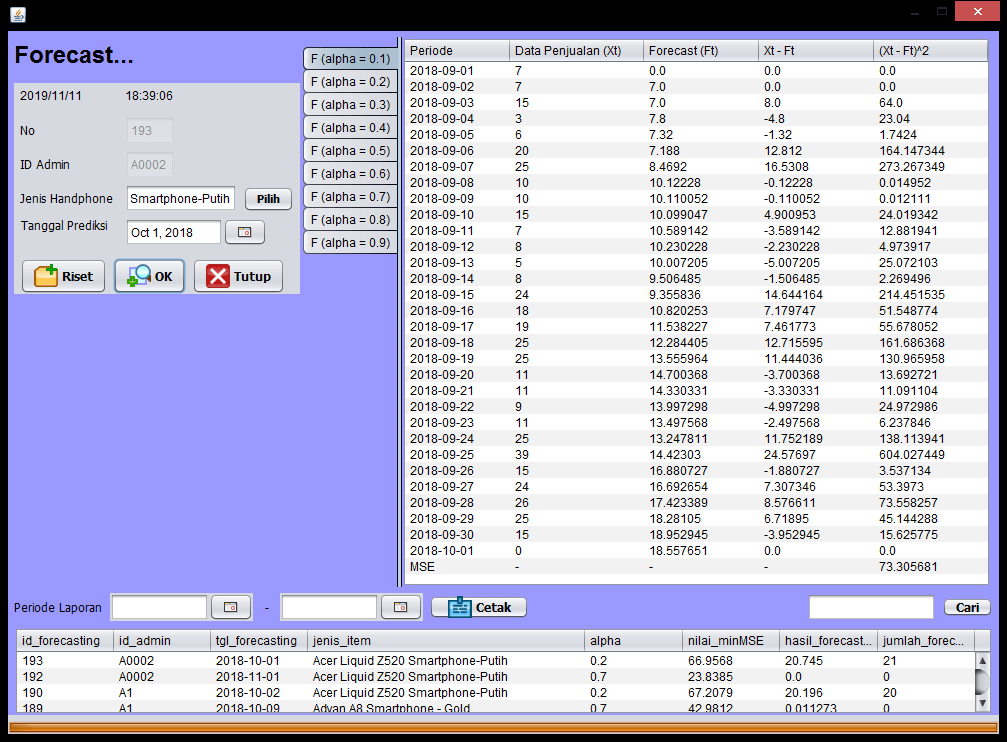Screen dimensions: 1007x742
Task: Print the report using the Cetak button
Action: click(478, 607)
